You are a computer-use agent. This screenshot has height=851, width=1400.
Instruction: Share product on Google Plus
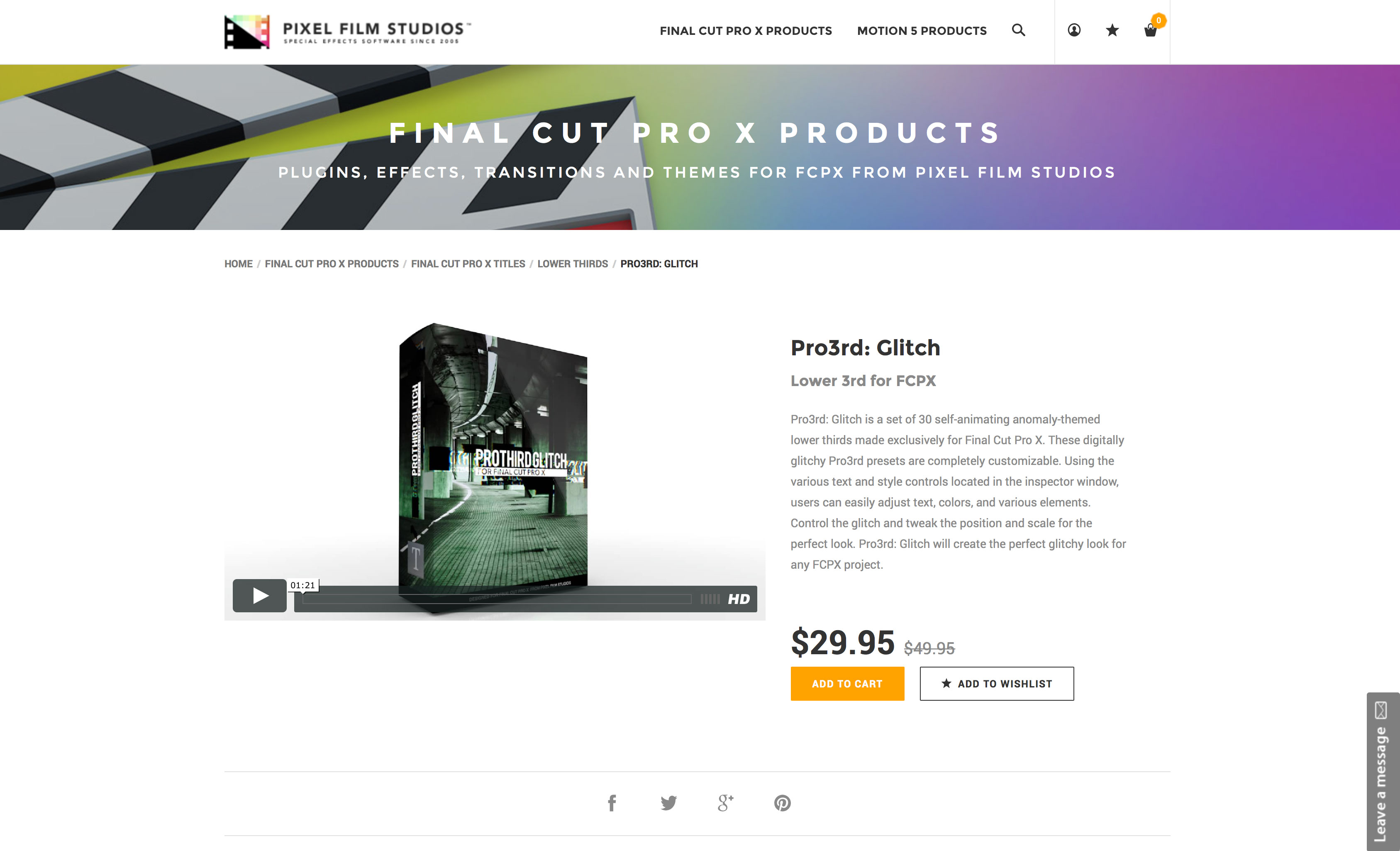tap(726, 803)
